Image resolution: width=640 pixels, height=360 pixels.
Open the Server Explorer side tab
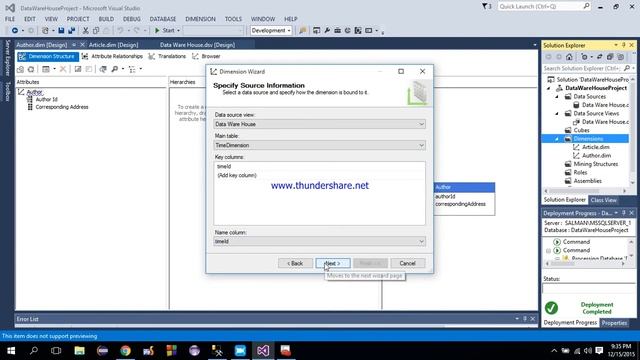point(7,58)
